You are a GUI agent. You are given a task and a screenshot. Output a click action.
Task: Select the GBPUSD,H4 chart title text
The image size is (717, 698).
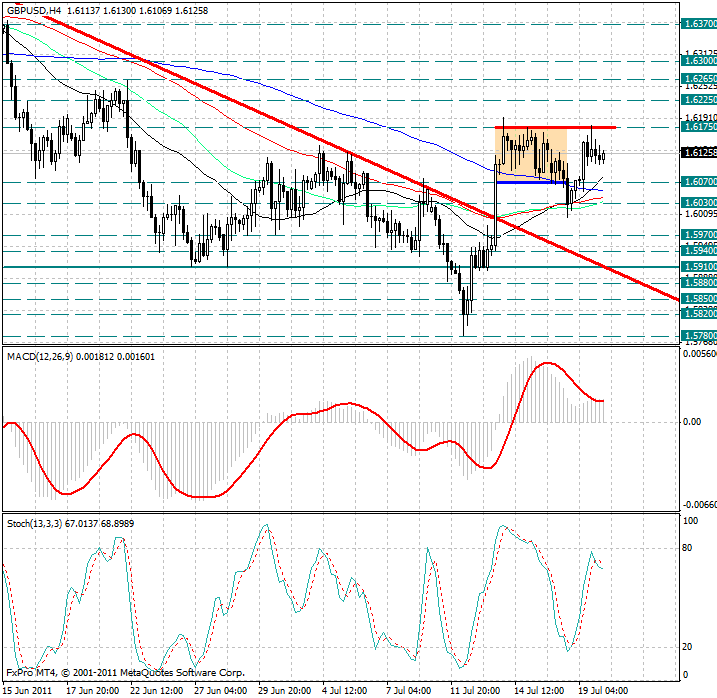coord(35,11)
